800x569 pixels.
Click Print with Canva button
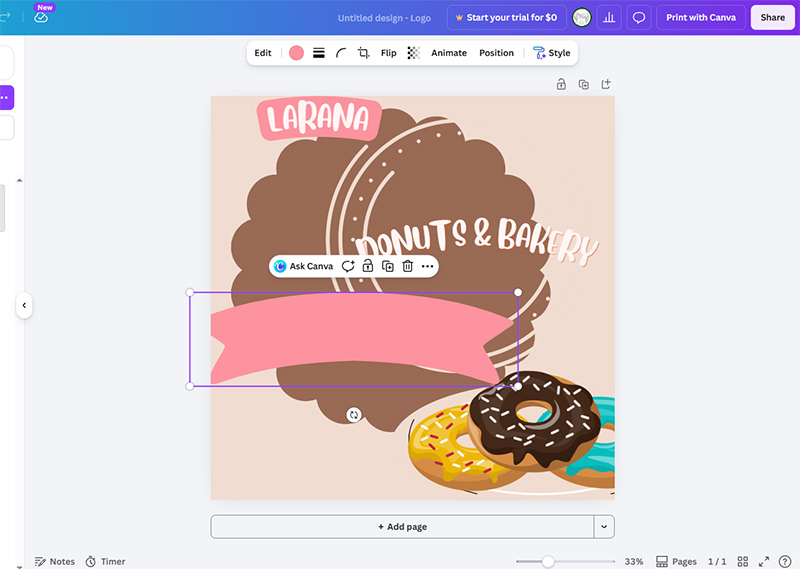[x=701, y=17]
